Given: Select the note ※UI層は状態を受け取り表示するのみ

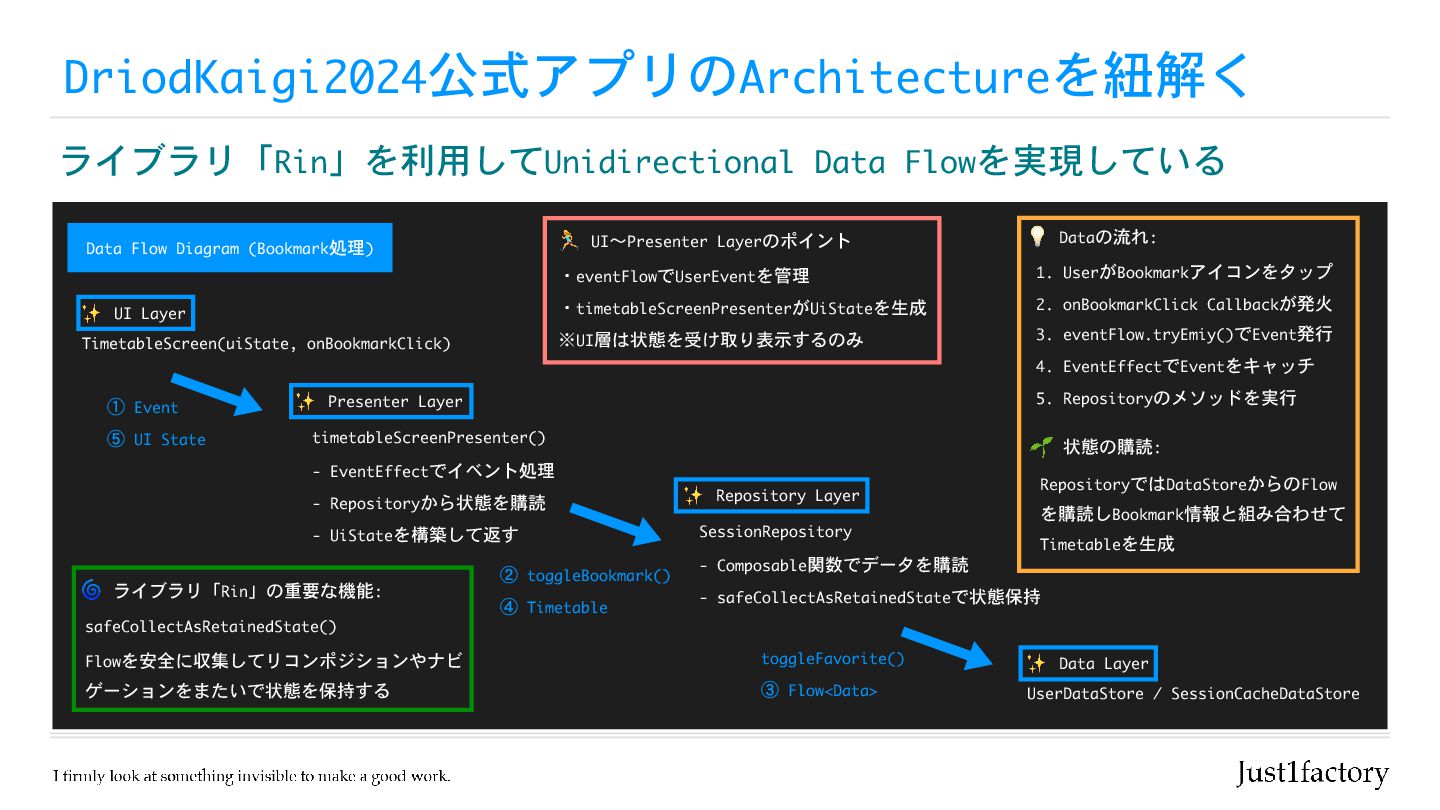Looking at the screenshot, I should pos(711,339).
